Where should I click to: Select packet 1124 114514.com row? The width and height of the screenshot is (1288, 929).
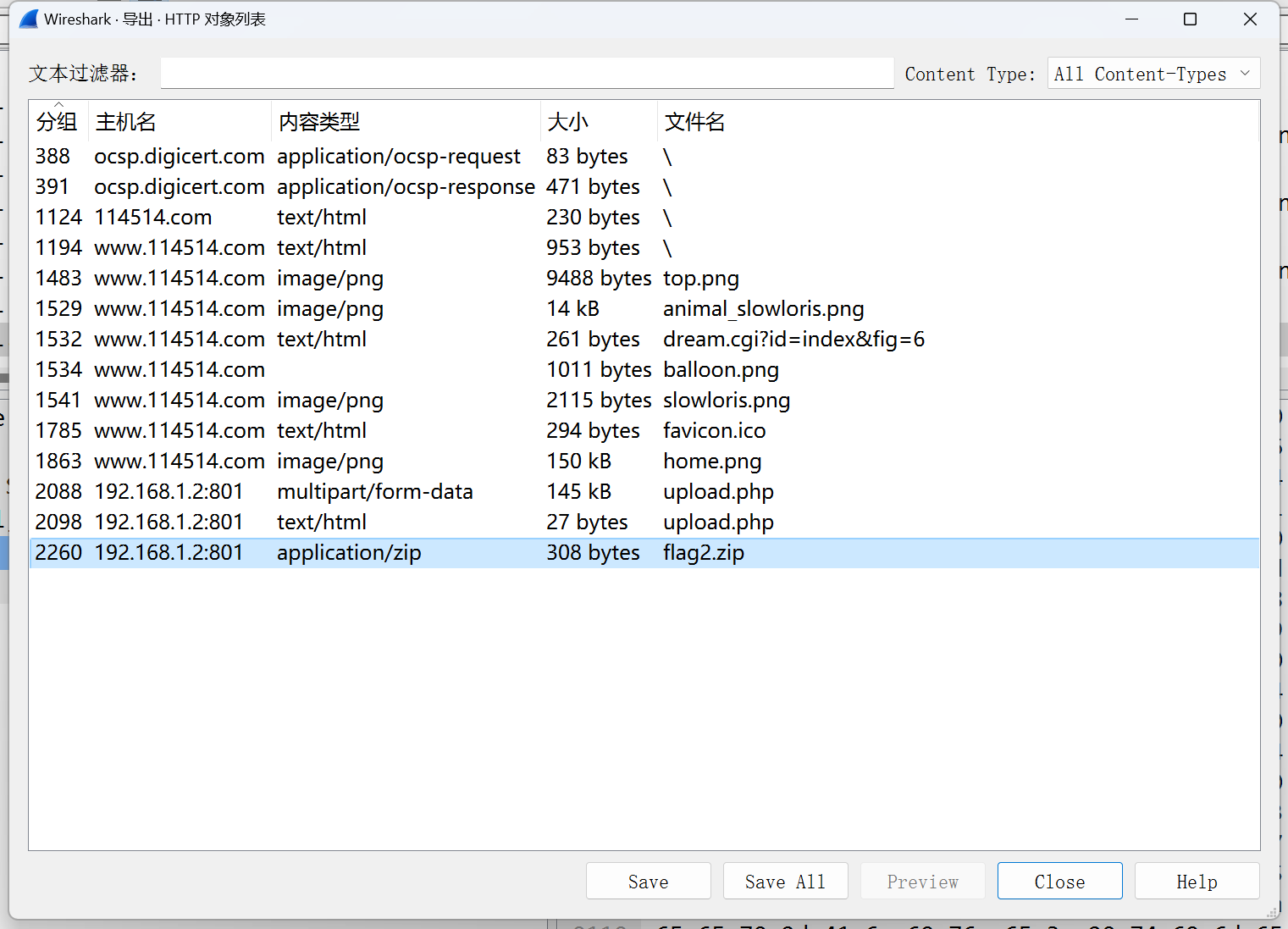pyautogui.click(x=644, y=218)
